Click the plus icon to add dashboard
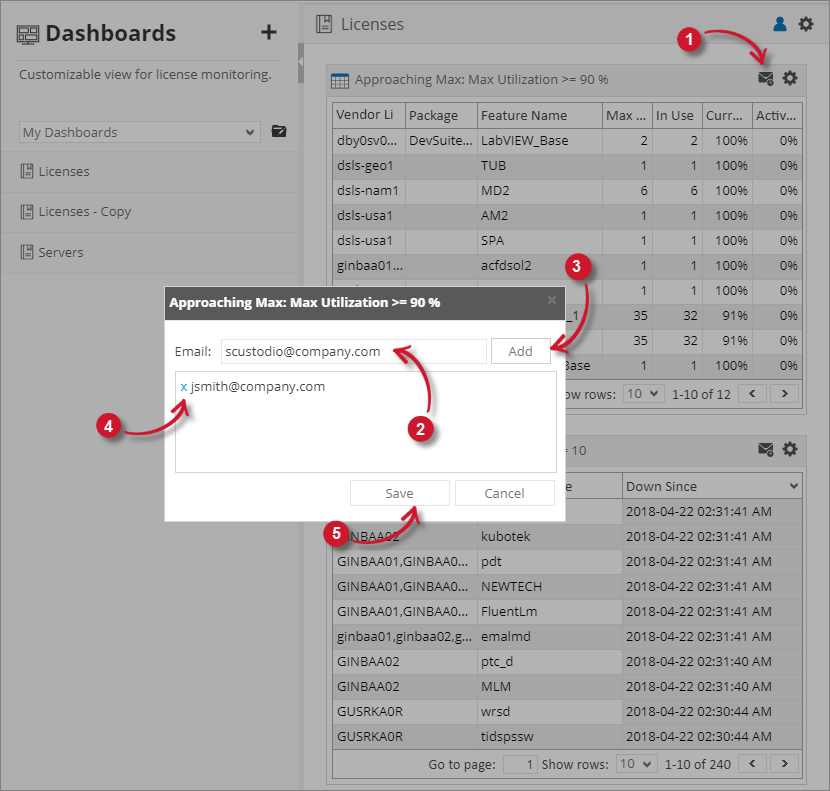 [269, 32]
